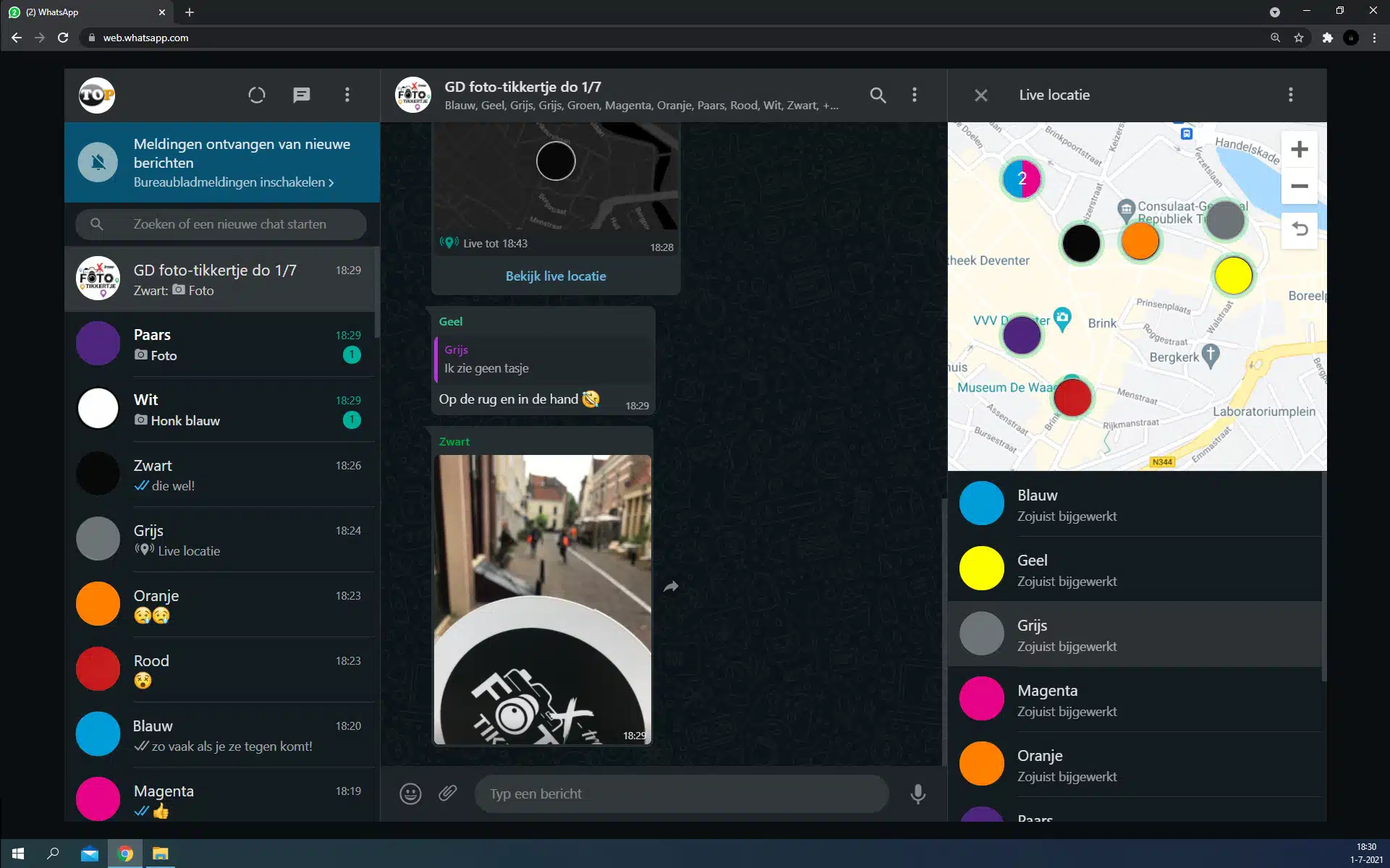Click the 'Typ een bericht' message field
Viewport: 1390px width, 868px height.
680,793
